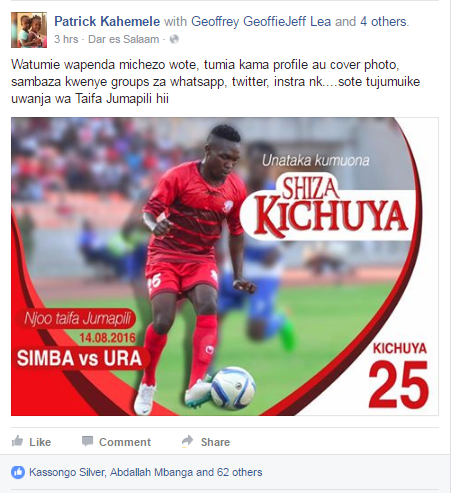Click the Comment speech bubble icon

point(87,441)
